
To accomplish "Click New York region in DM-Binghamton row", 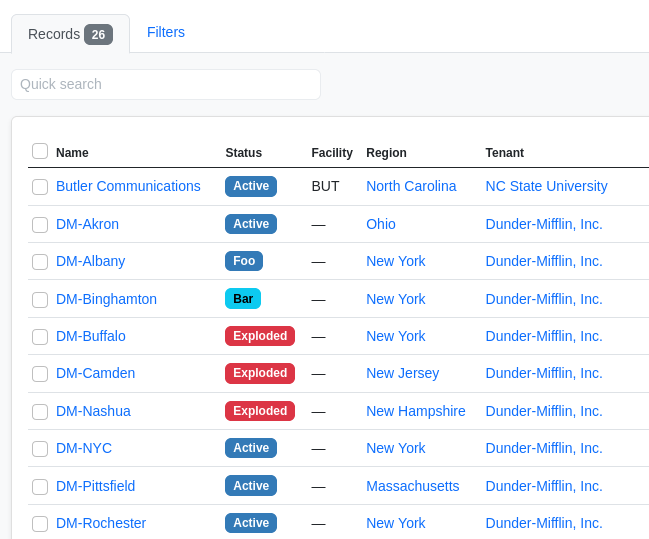I will tap(396, 299).
